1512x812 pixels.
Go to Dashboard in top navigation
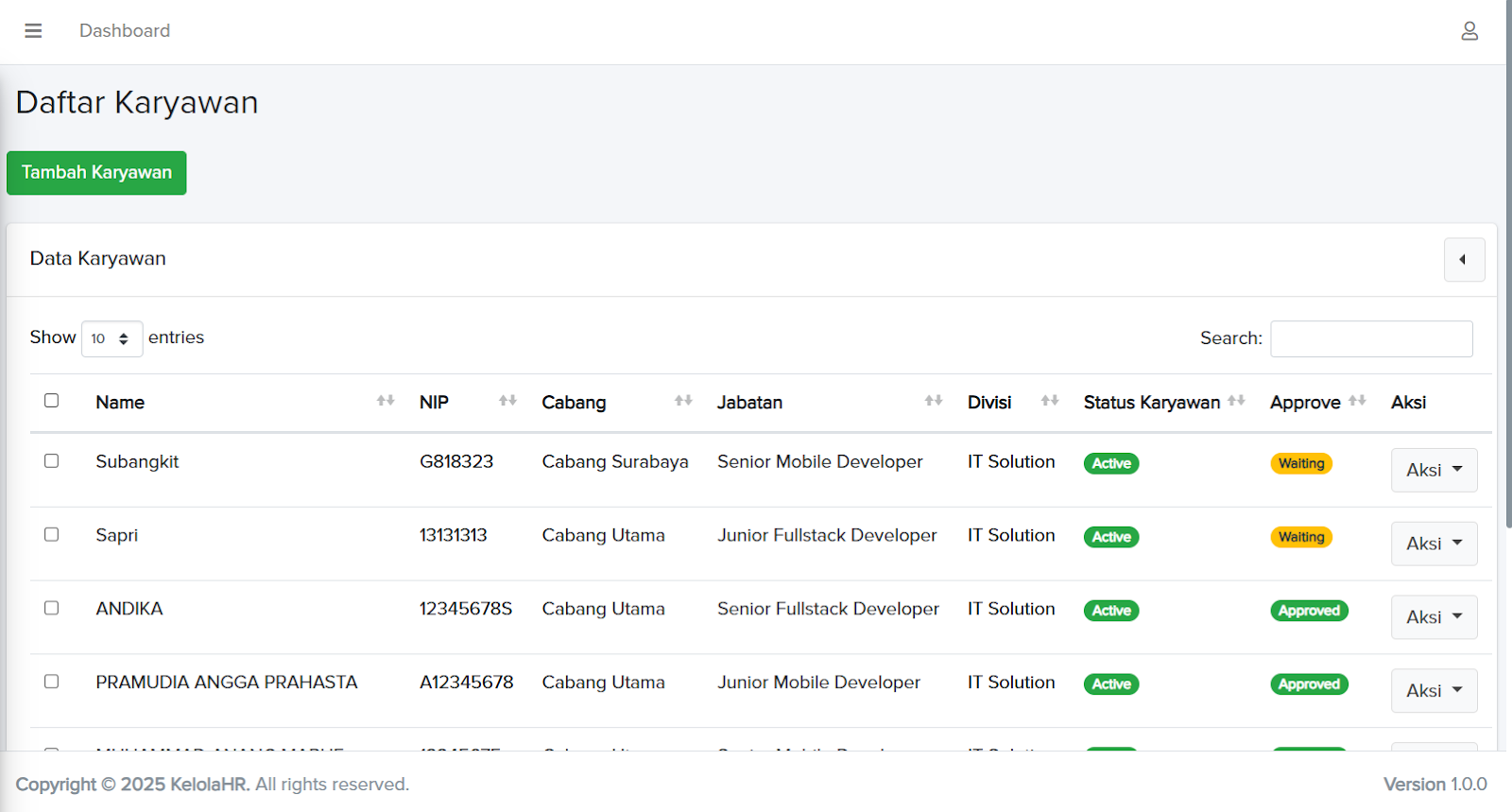coord(125,31)
